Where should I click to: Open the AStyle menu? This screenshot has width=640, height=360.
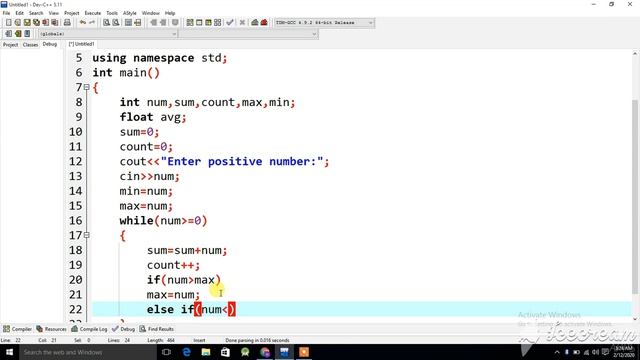click(130, 13)
